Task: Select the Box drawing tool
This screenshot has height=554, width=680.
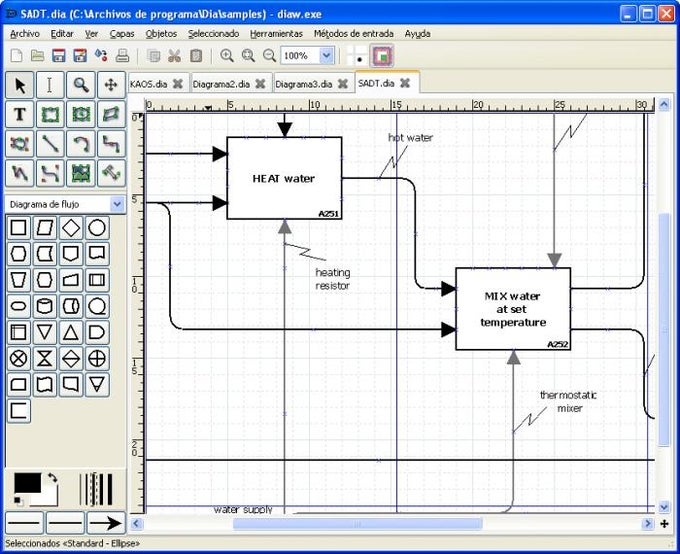Action: [50, 115]
